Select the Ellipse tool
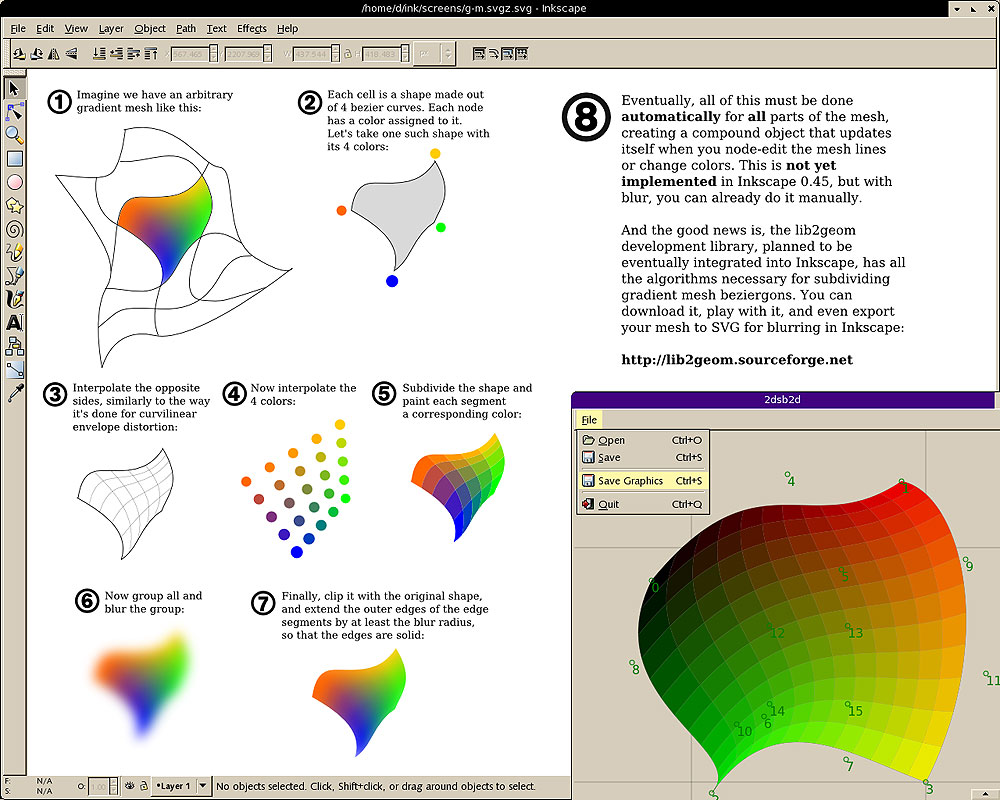 (x=14, y=182)
